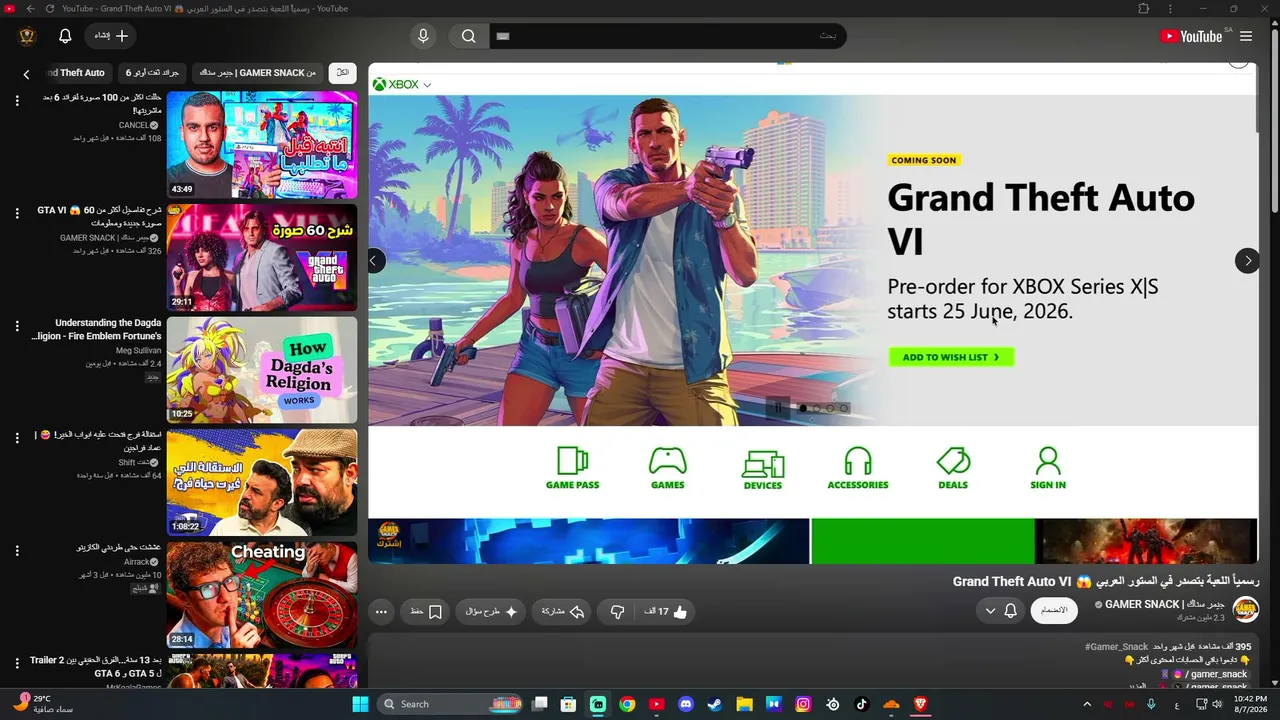Open more actions ellipsis under the video
The image size is (1280, 720).
pyautogui.click(x=380, y=611)
